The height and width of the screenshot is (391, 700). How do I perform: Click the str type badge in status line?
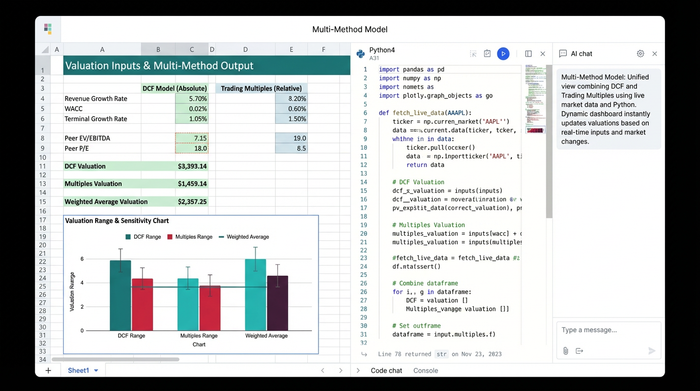point(442,354)
